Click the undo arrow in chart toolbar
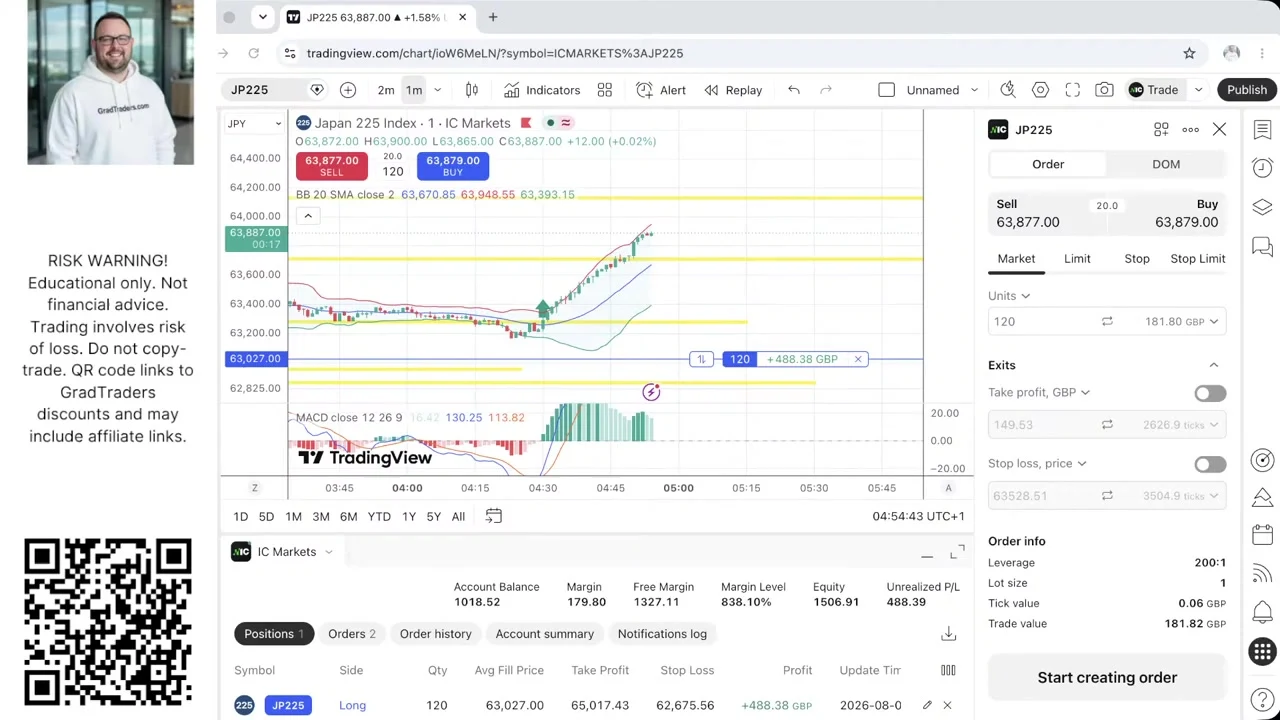This screenshot has height=720, width=1280. click(x=794, y=90)
